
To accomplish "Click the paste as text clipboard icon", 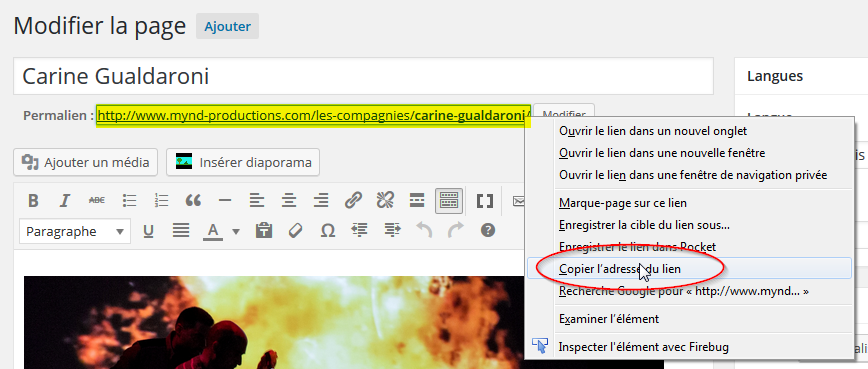I will click(264, 231).
